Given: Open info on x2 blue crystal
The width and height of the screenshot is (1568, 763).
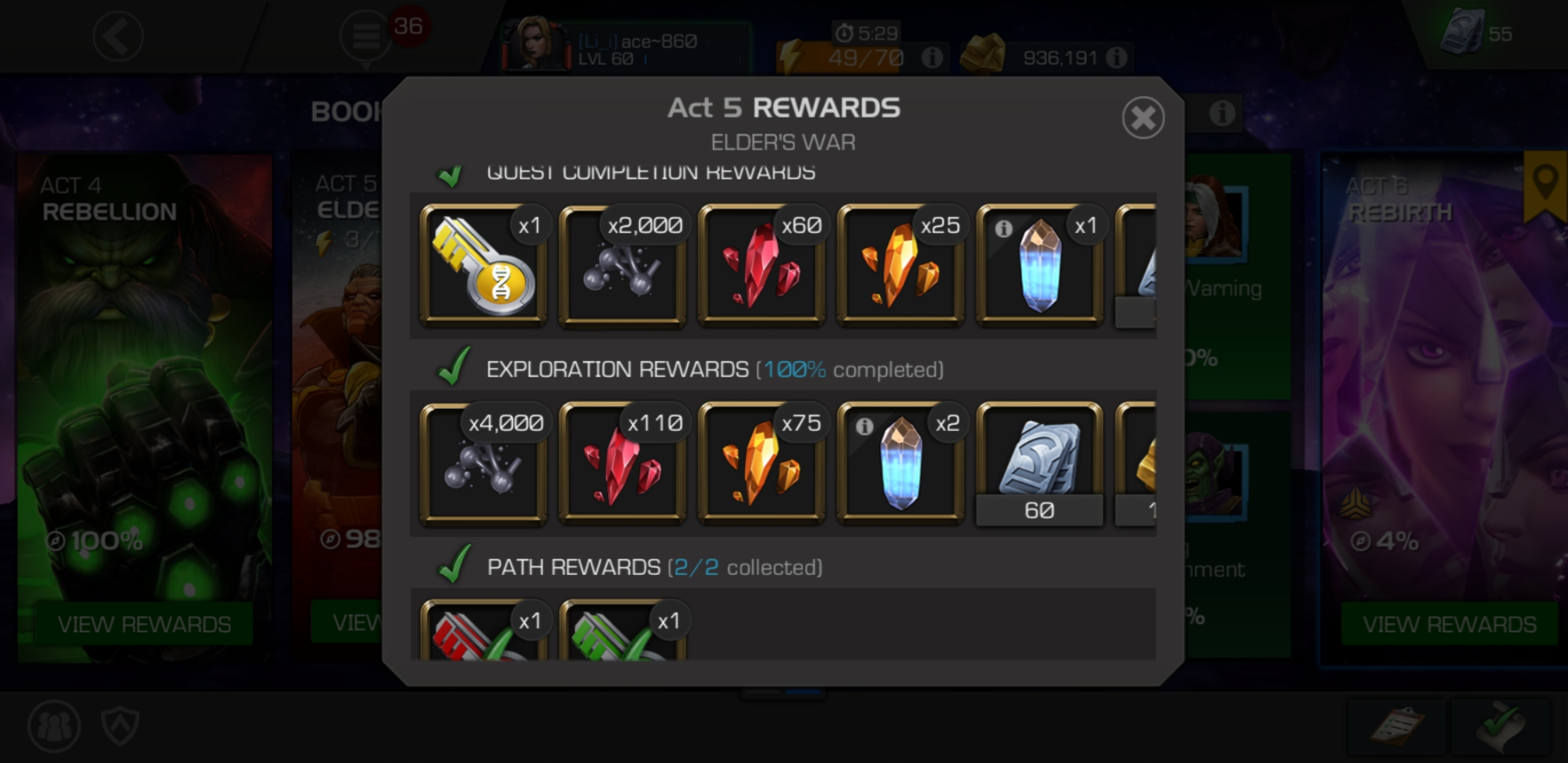Looking at the screenshot, I should coord(865,426).
